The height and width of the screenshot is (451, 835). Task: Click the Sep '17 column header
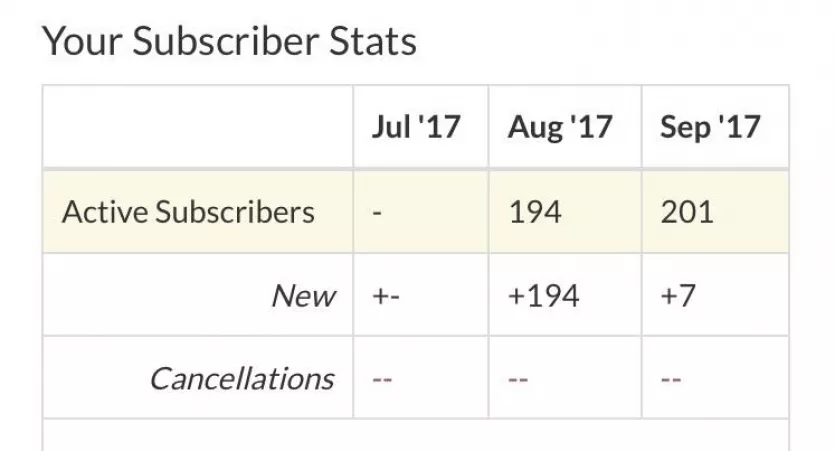tap(710, 127)
